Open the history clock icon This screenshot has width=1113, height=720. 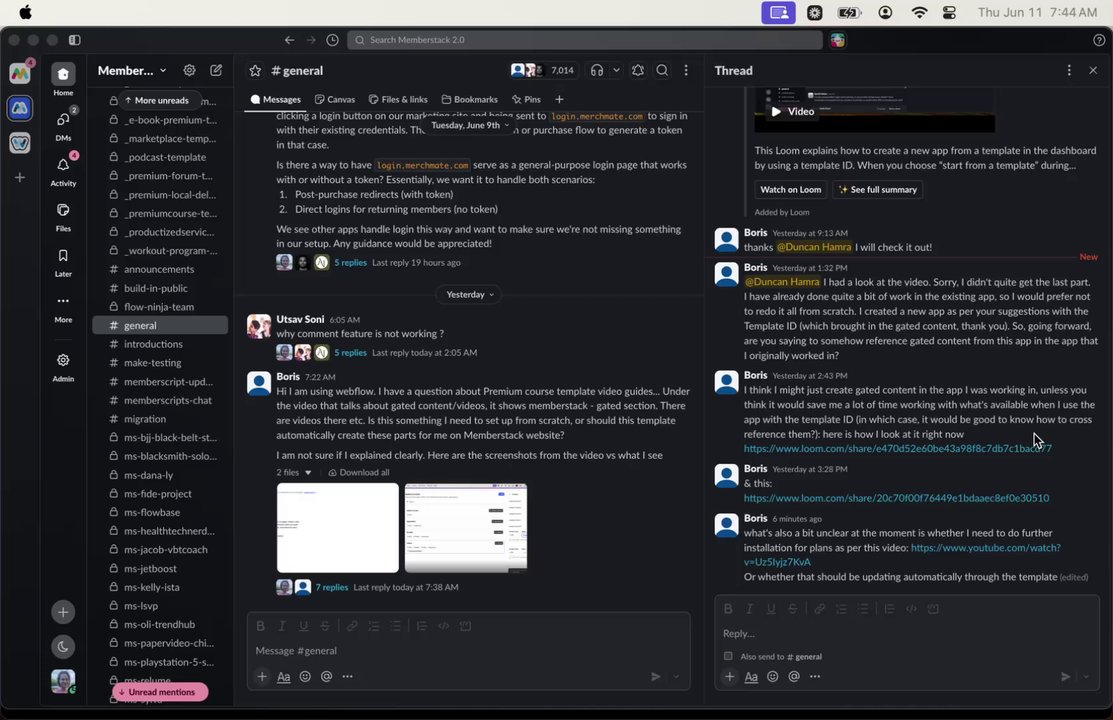click(x=332, y=40)
